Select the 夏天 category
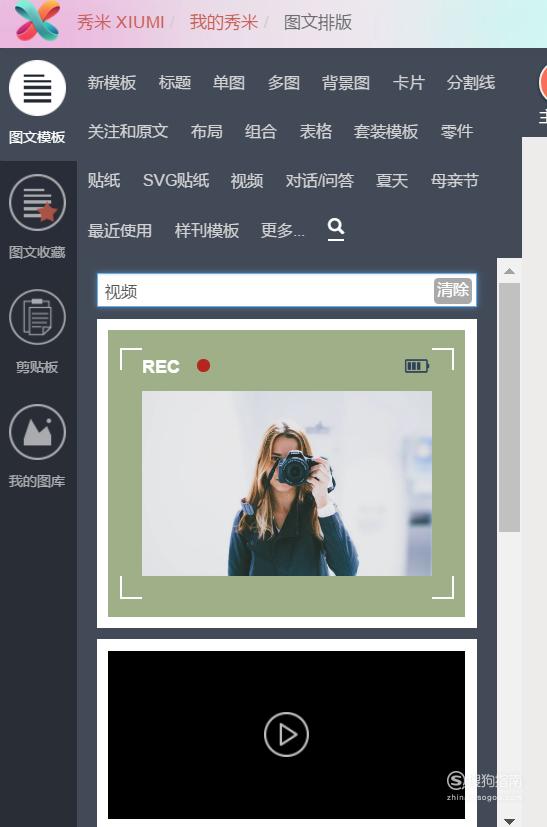Viewport: 547px width, 827px height. point(392,180)
